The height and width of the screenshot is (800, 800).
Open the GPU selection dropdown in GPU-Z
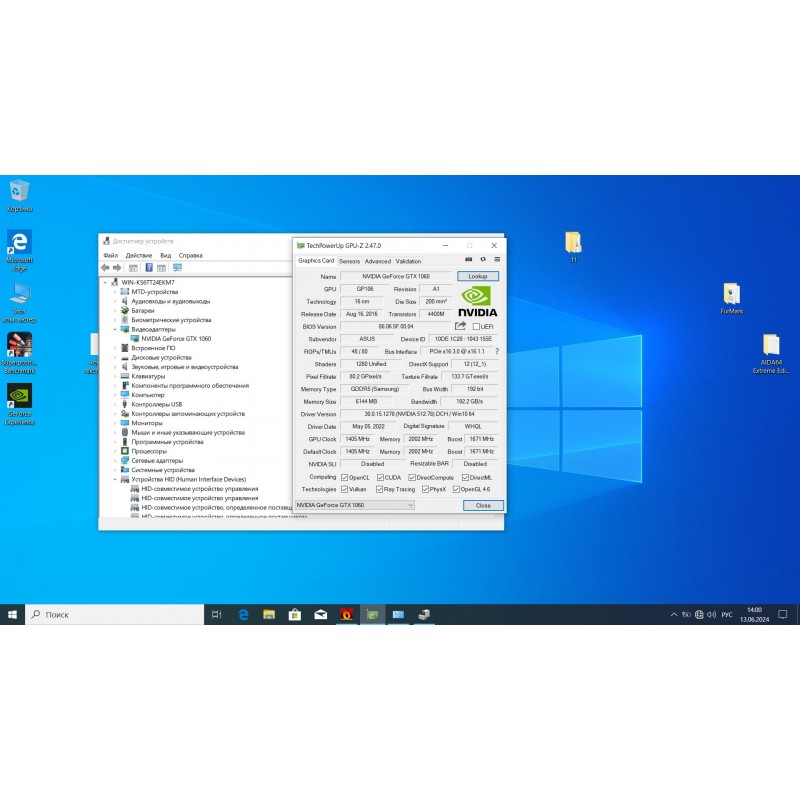pos(355,505)
